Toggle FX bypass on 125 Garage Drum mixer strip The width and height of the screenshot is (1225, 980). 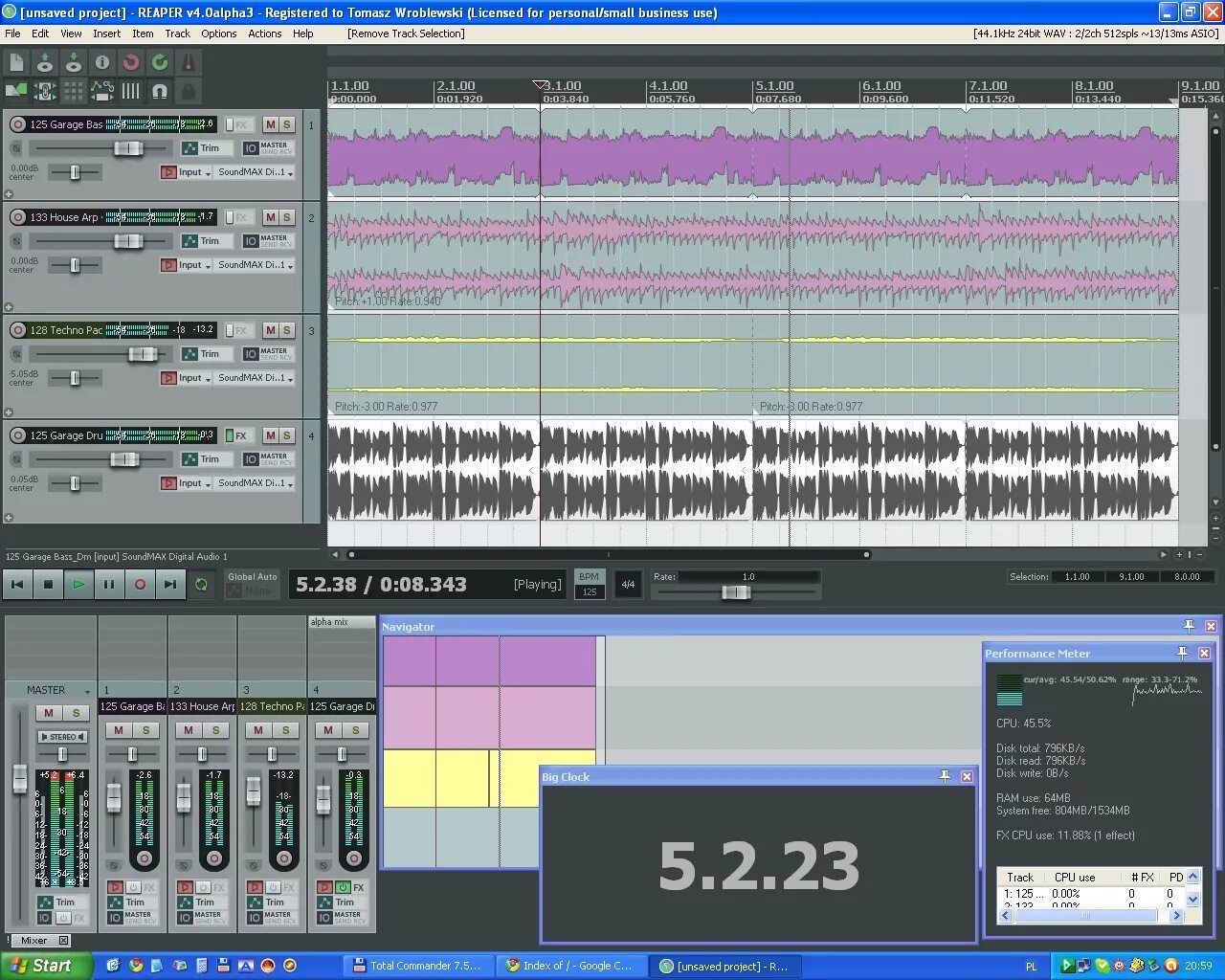[x=343, y=887]
